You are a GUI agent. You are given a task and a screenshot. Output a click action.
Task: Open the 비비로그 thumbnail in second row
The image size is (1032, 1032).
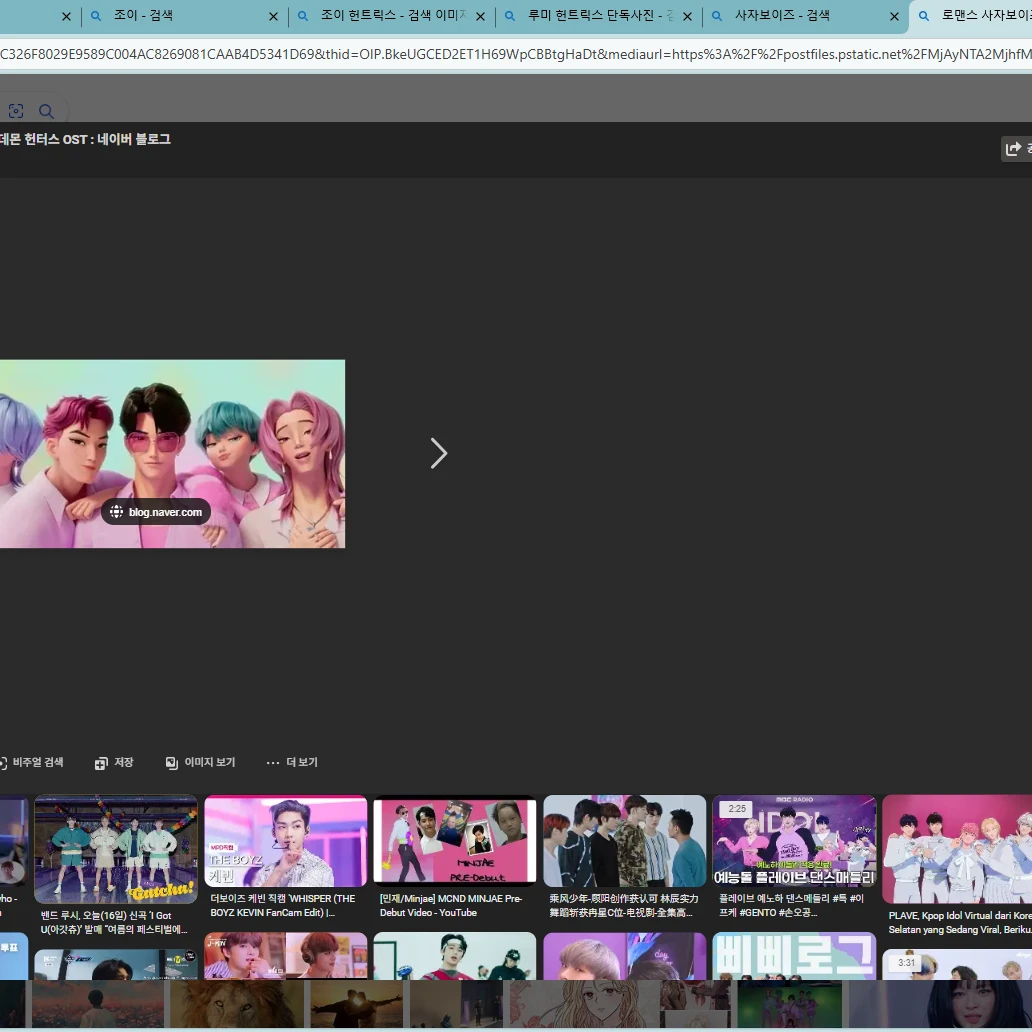click(794, 956)
